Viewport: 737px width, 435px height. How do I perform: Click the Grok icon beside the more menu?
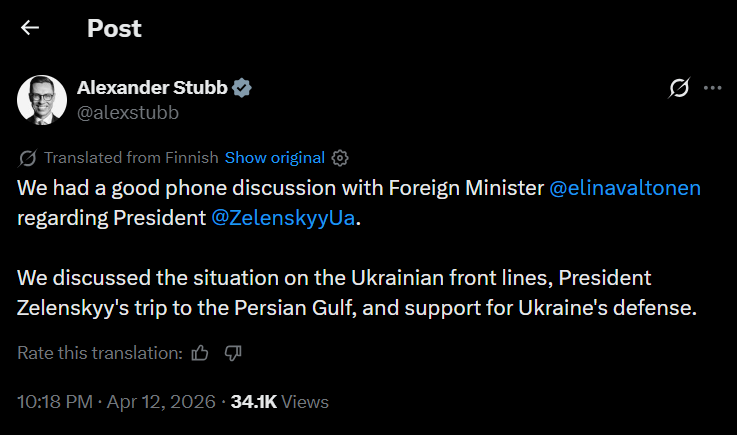click(x=678, y=88)
